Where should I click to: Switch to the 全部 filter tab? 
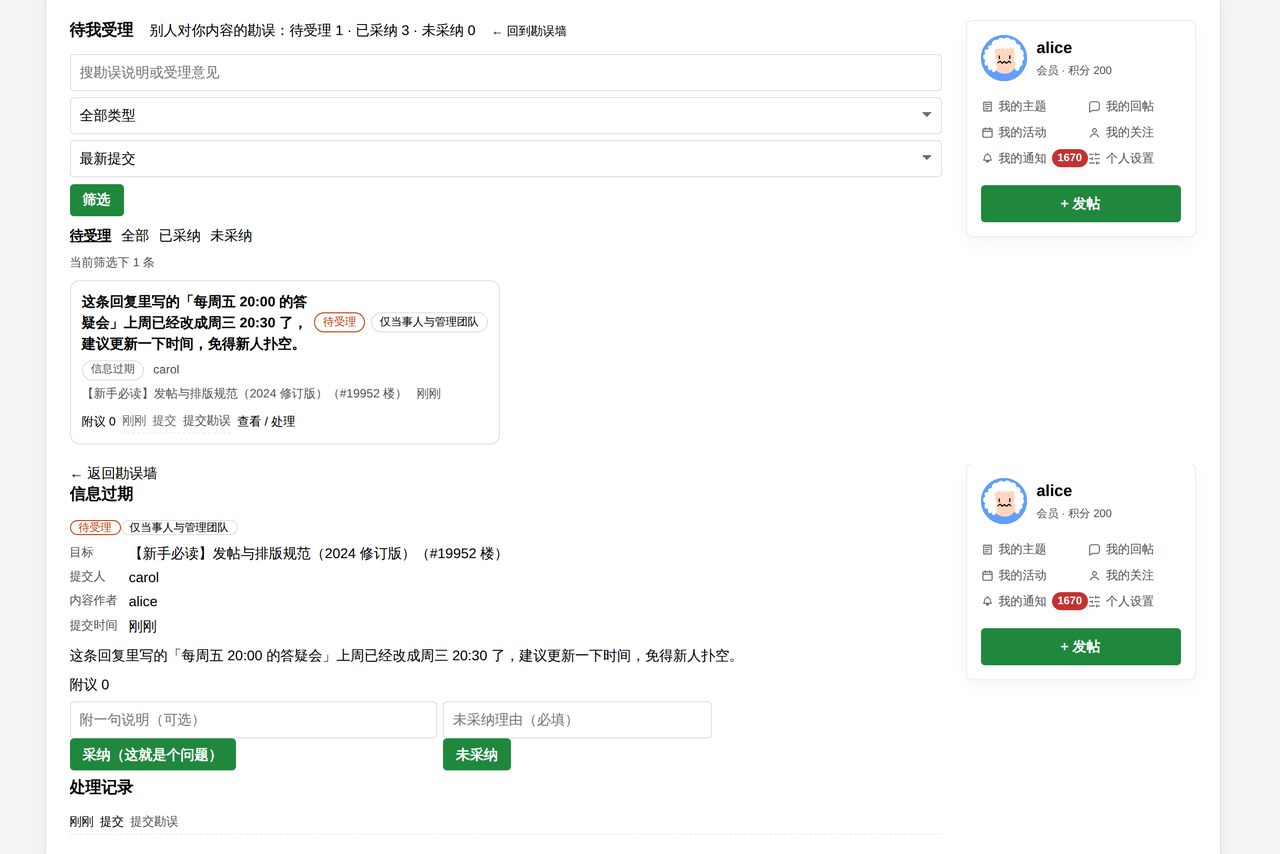click(135, 236)
